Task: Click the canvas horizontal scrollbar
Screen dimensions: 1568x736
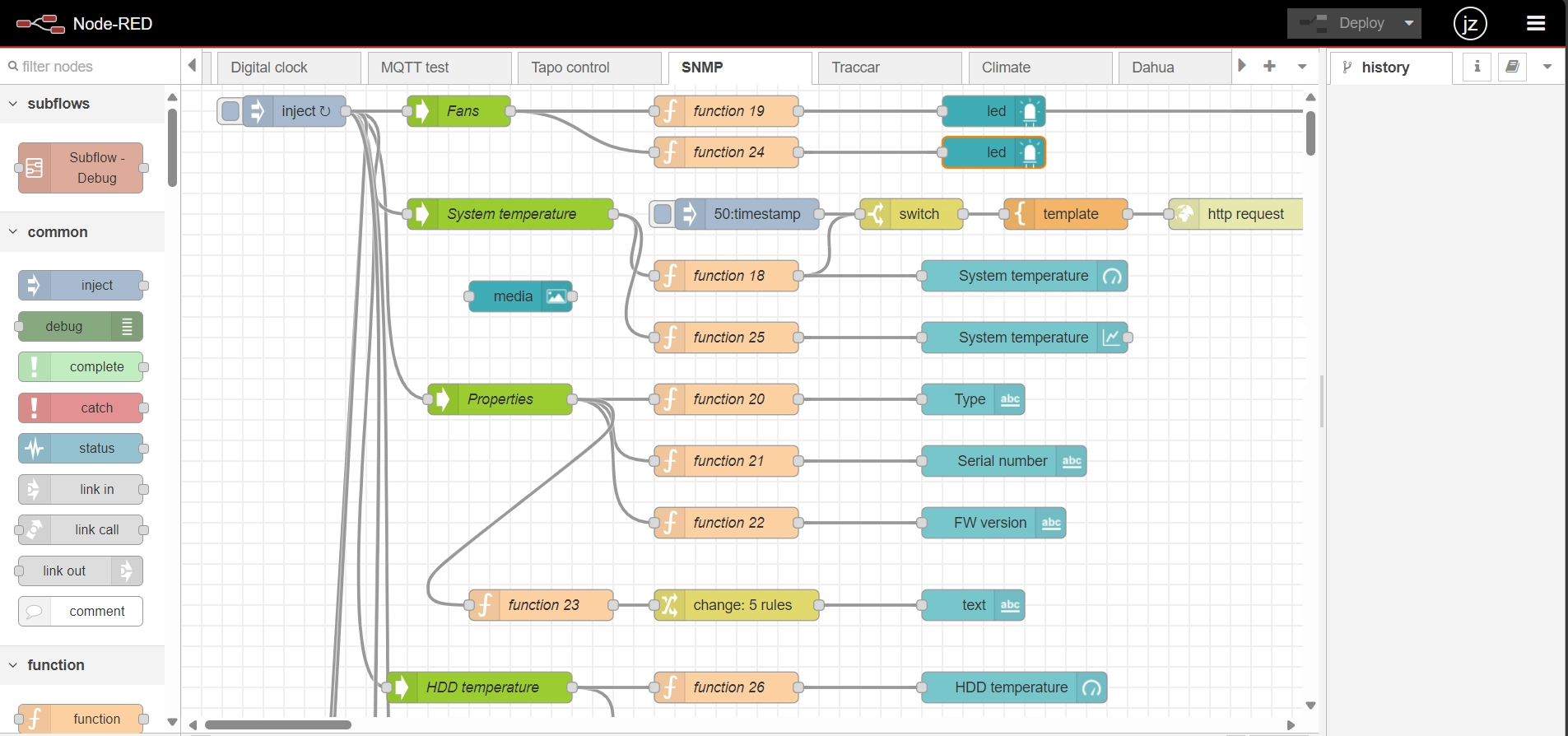Action: [278, 725]
